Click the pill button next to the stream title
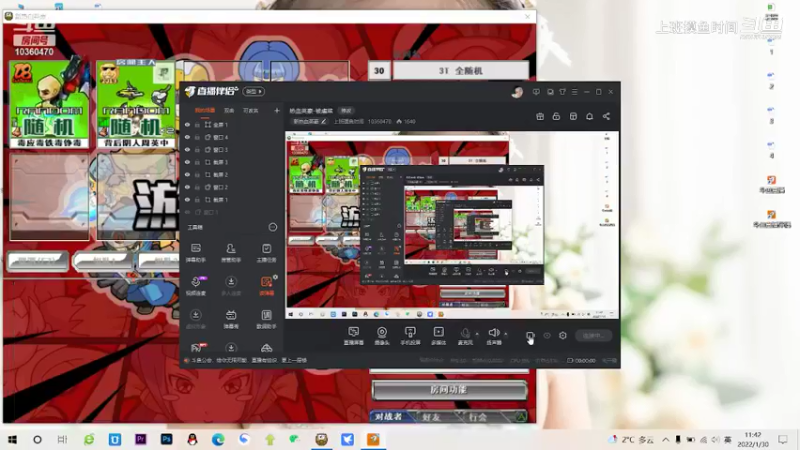 click(x=346, y=111)
